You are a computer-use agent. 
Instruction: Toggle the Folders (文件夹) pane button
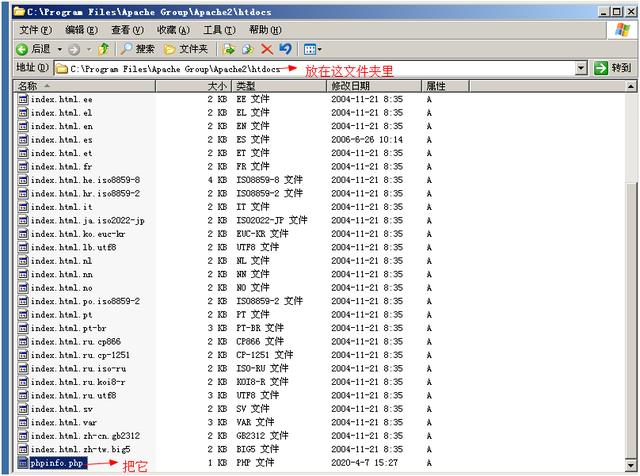(x=186, y=49)
